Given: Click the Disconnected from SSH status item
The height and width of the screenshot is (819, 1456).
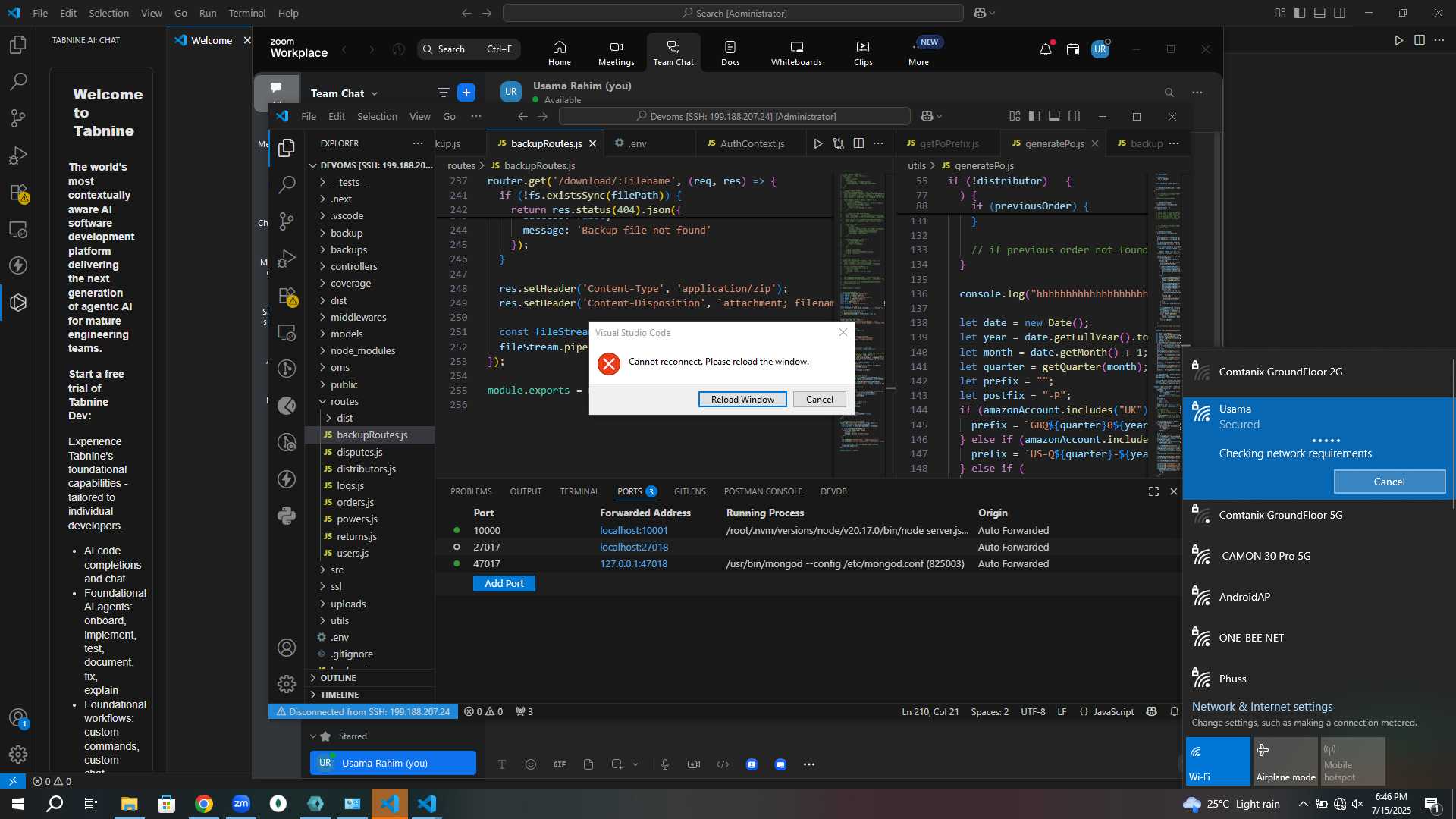Looking at the screenshot, I should coord(363,712).
